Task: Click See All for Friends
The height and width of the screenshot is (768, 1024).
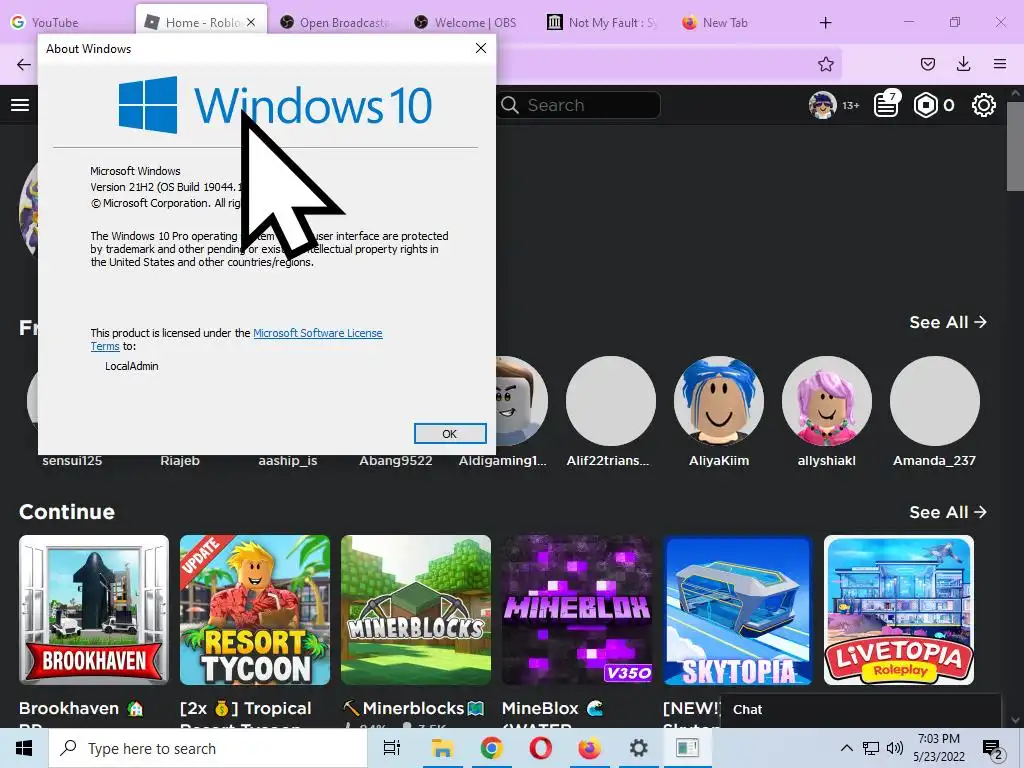Action: pos(948,322)
